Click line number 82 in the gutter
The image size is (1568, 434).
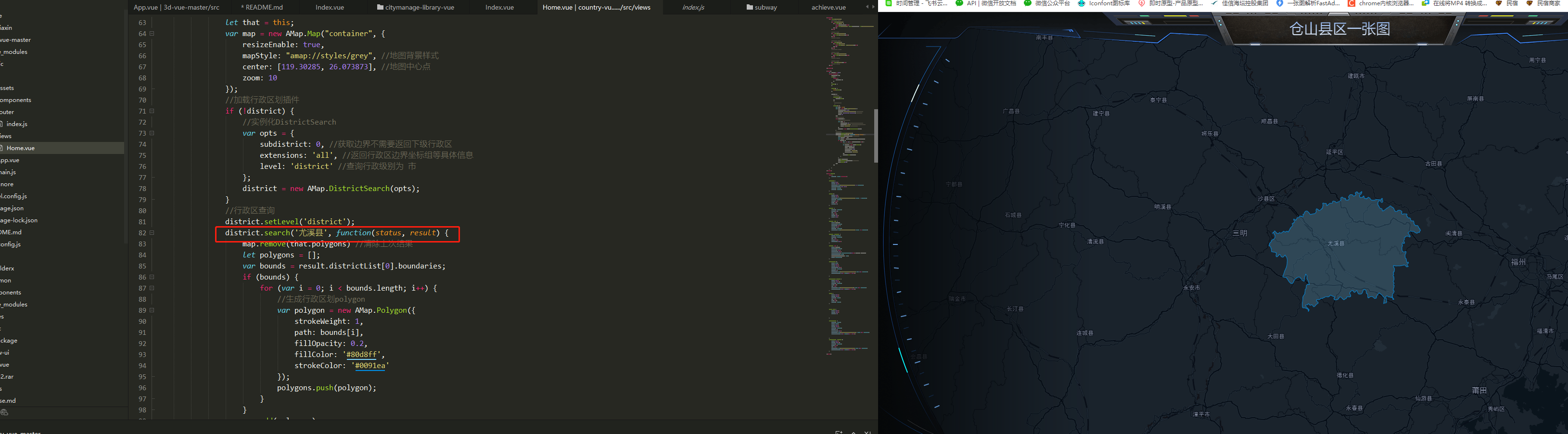pos(142,232)
